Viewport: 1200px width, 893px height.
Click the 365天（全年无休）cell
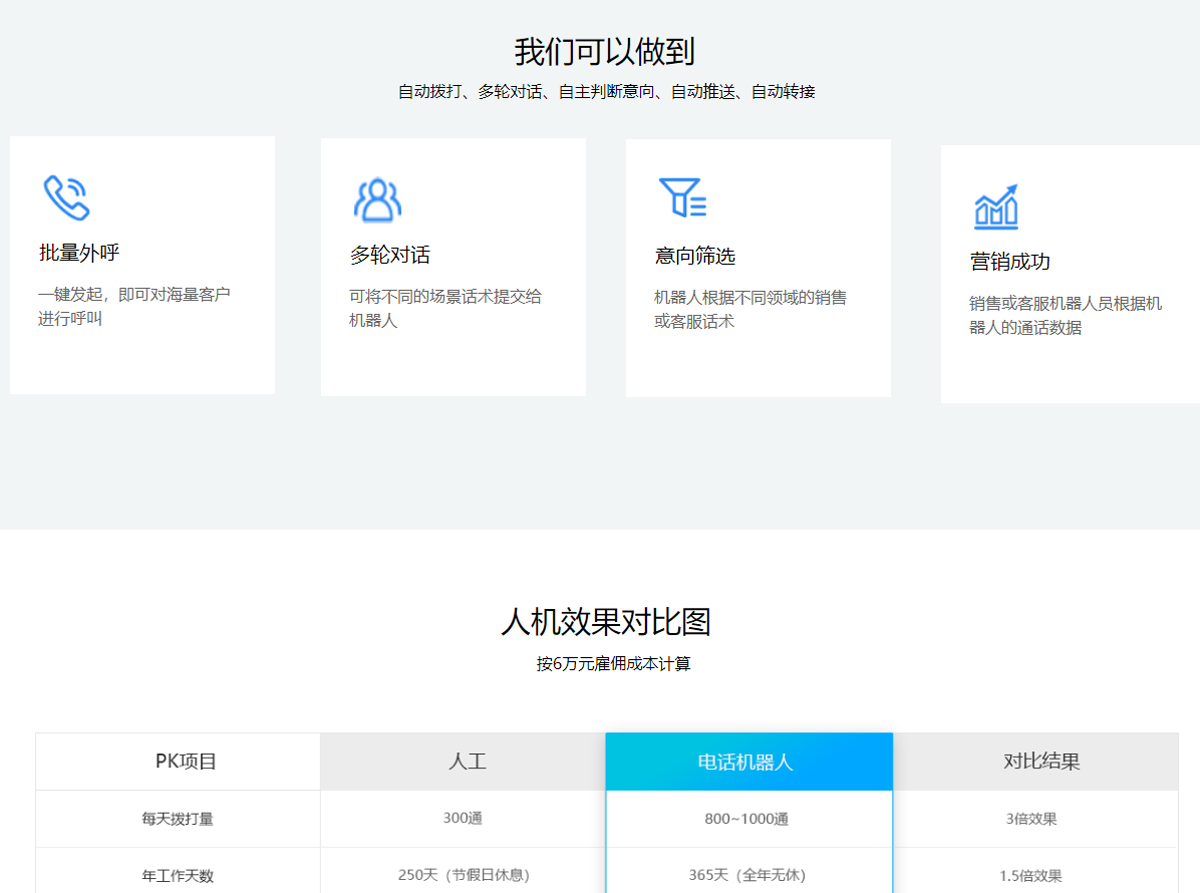746,876
